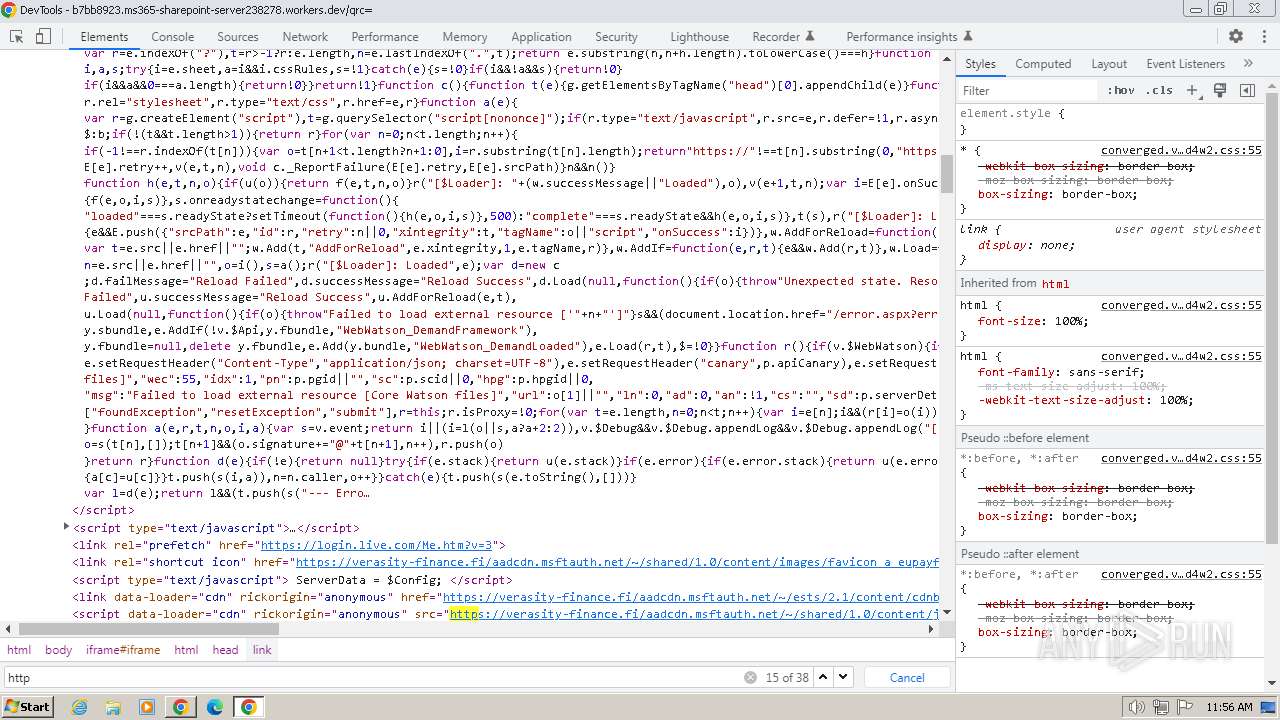Screen dimensions: 1280x720
Task: Open converged css link for * rule
Action: pyautogui.click(x=1181, y=150)
